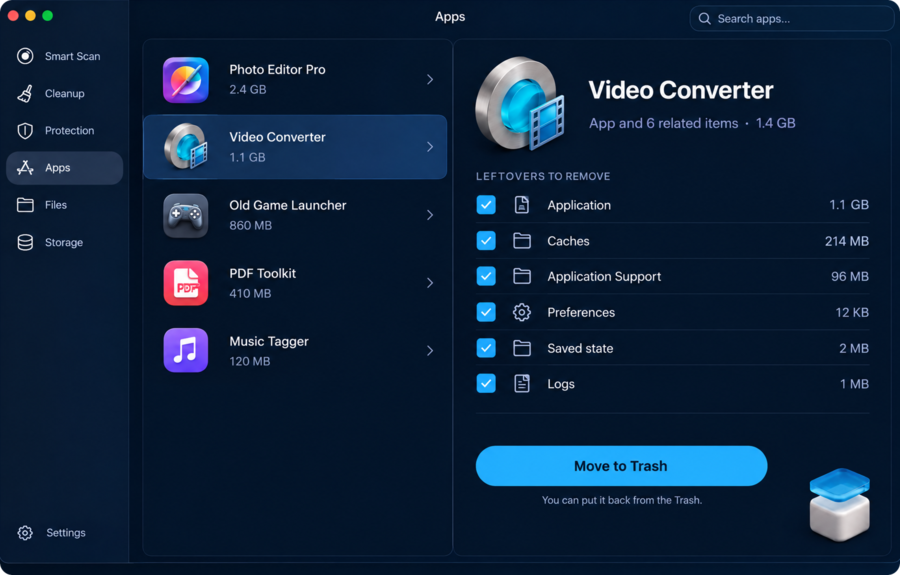Click the Saved state folder icon
The image size is (900, 575).
coord(521,348)
